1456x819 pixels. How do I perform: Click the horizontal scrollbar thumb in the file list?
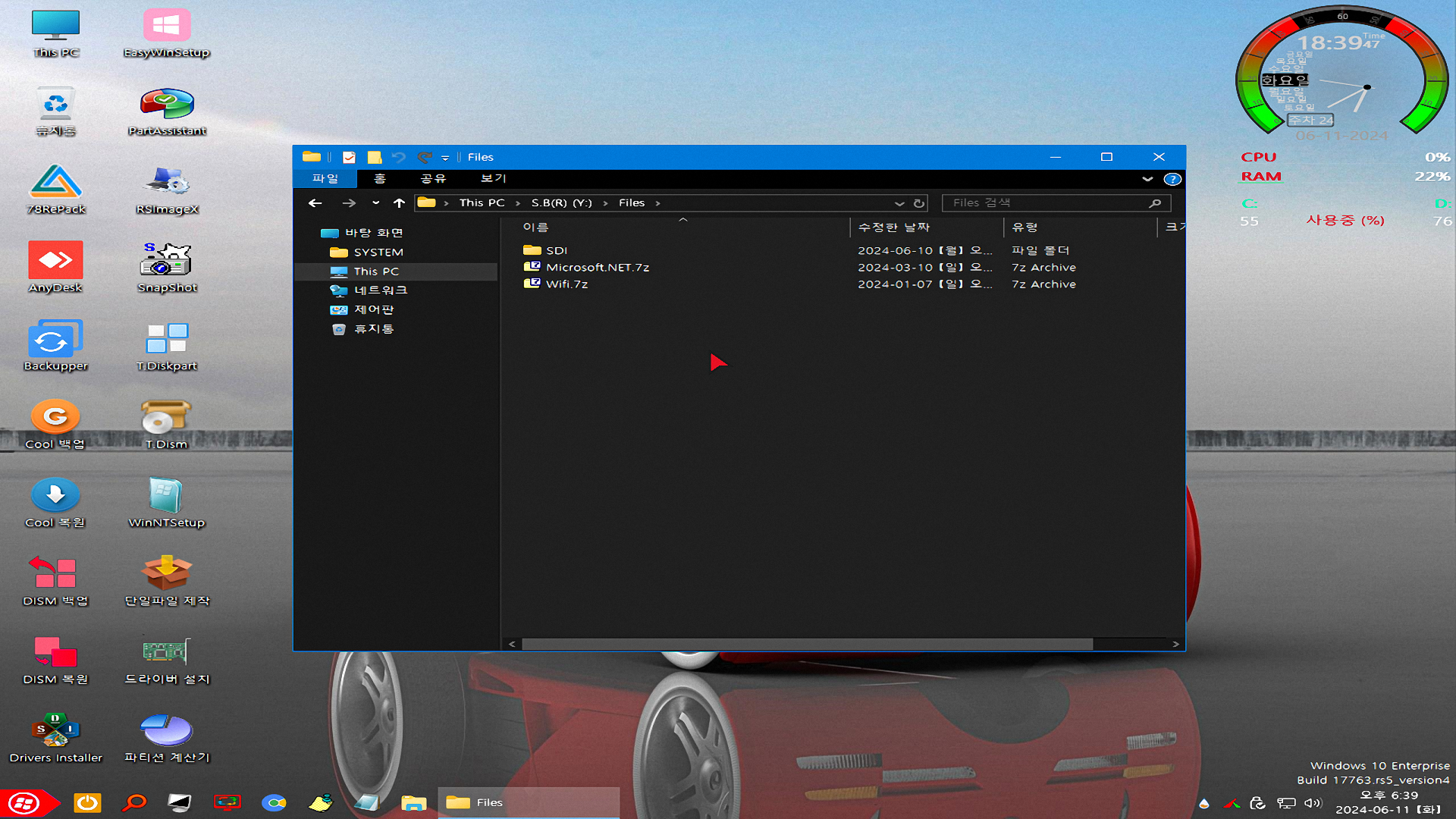click(807, 644)
